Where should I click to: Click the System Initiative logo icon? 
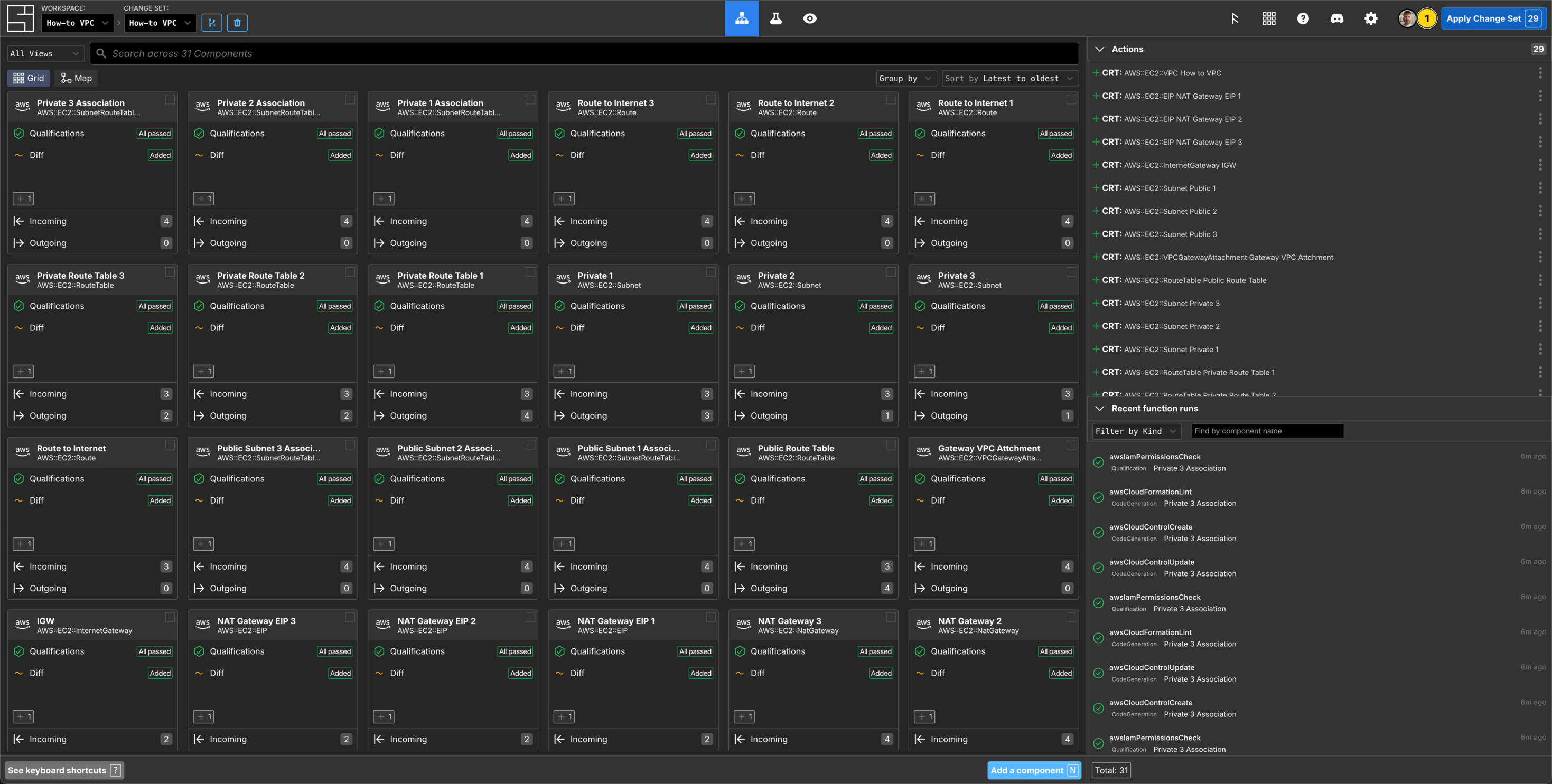20,18
